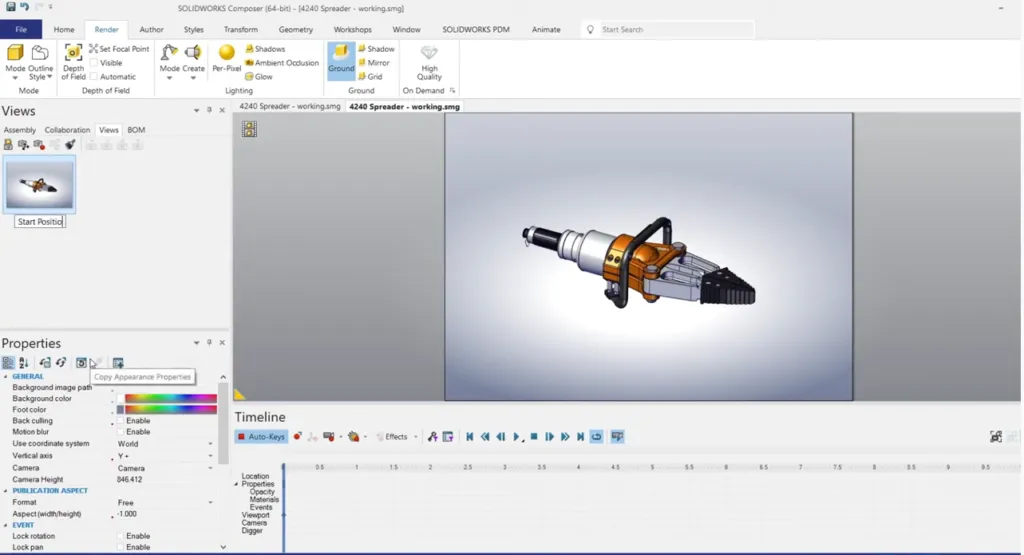
Task: Play the timeline animation
Action: 517,437
